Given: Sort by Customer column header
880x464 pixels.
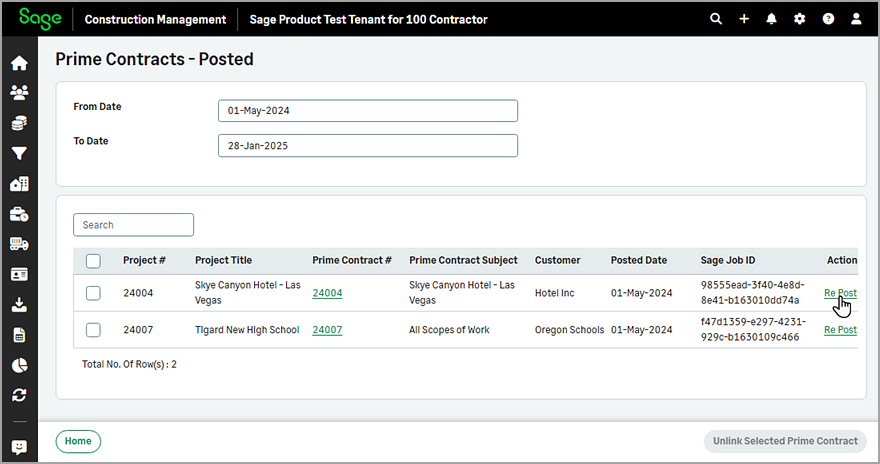Looking at the screenshot, I should (x=557, y=260).
